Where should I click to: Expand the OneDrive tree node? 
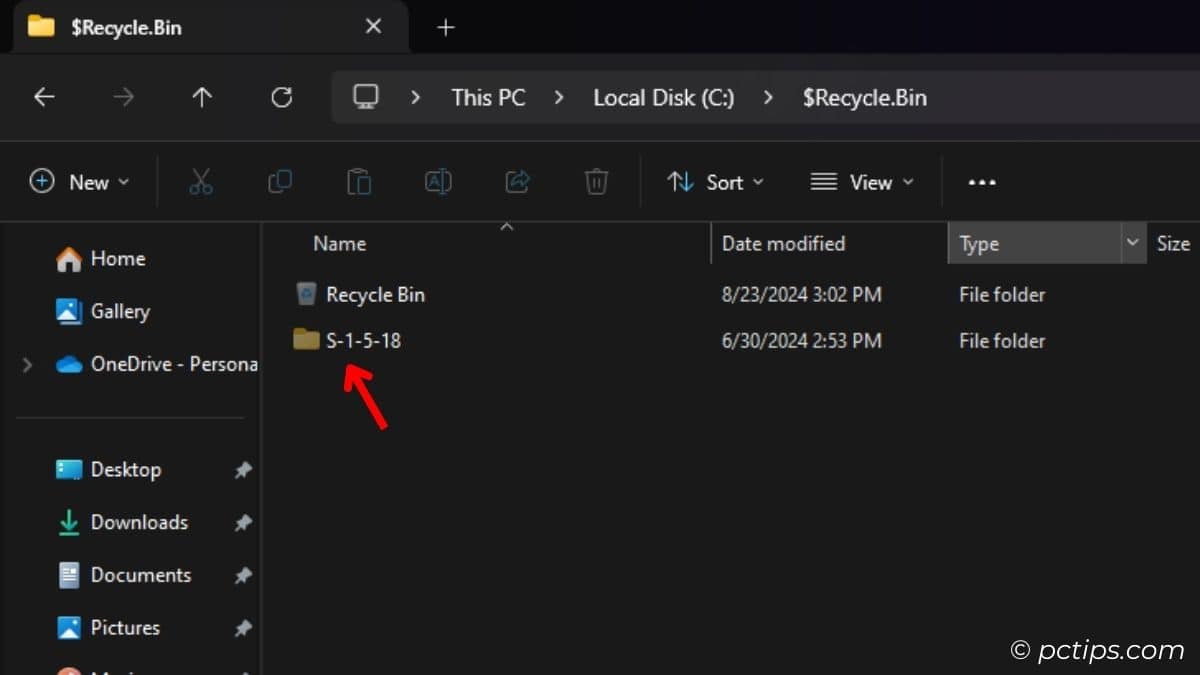click(x=27, y=365)
